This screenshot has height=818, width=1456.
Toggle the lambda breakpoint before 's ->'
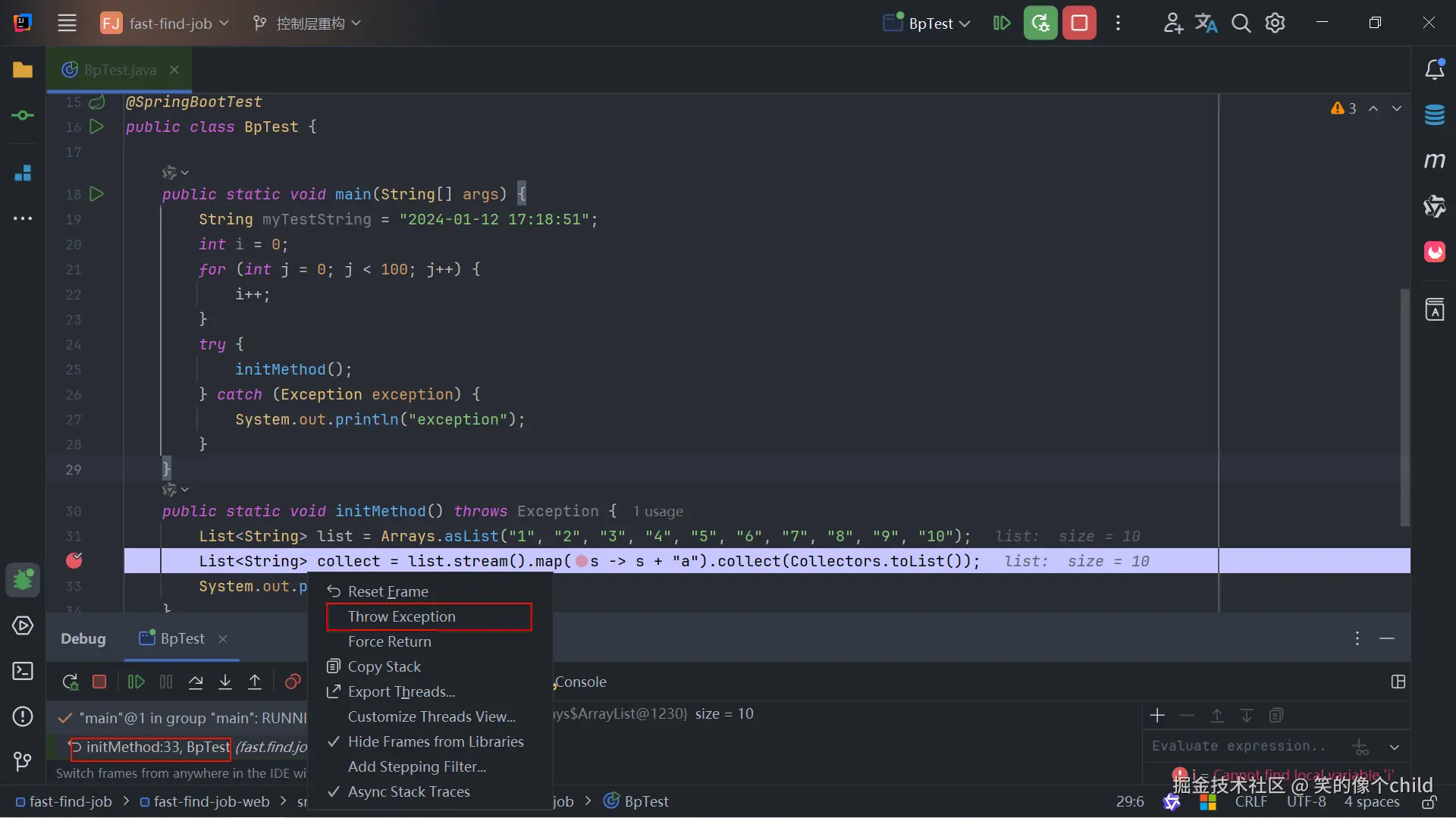pyautogui.click(x=582, y=562)
